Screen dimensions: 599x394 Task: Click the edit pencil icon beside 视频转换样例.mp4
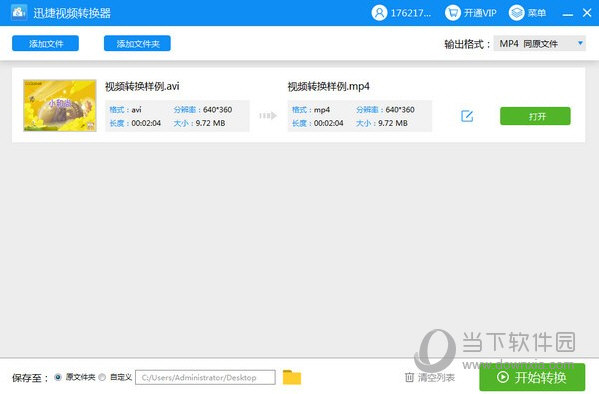467,116
